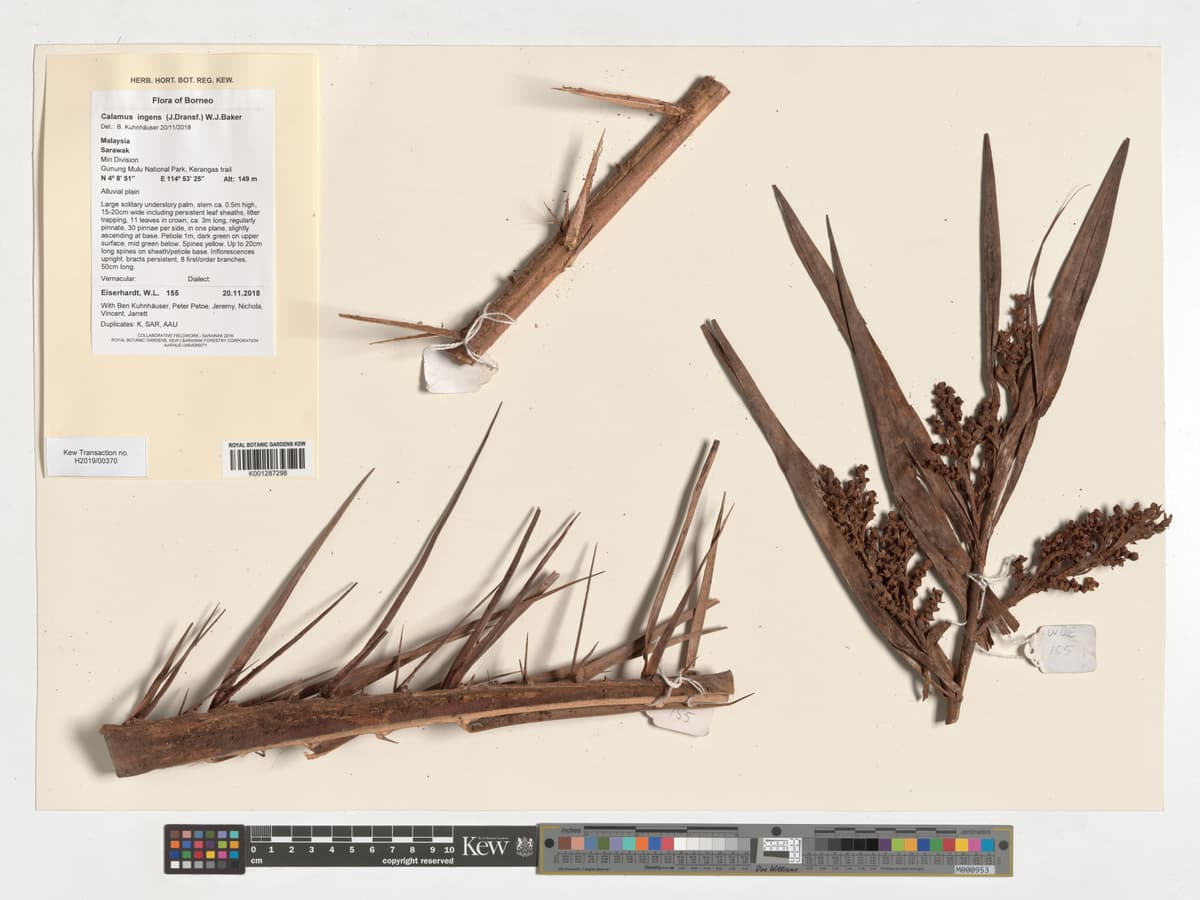The image size is (1200, 900).
Task: Click the 'M000953' label on the colour strip
Action: click(973, 870)
